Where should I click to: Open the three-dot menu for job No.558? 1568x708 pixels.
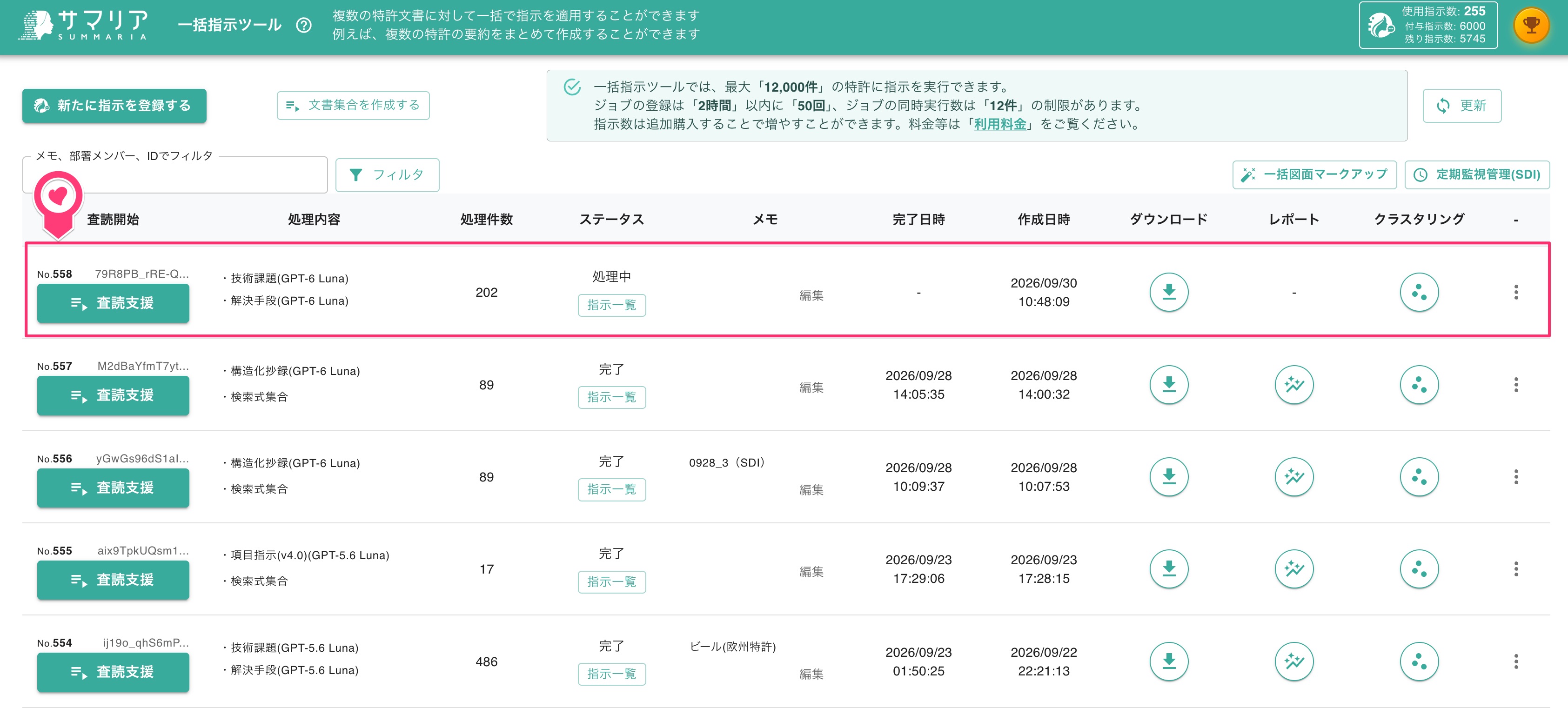pos(1515,292)
